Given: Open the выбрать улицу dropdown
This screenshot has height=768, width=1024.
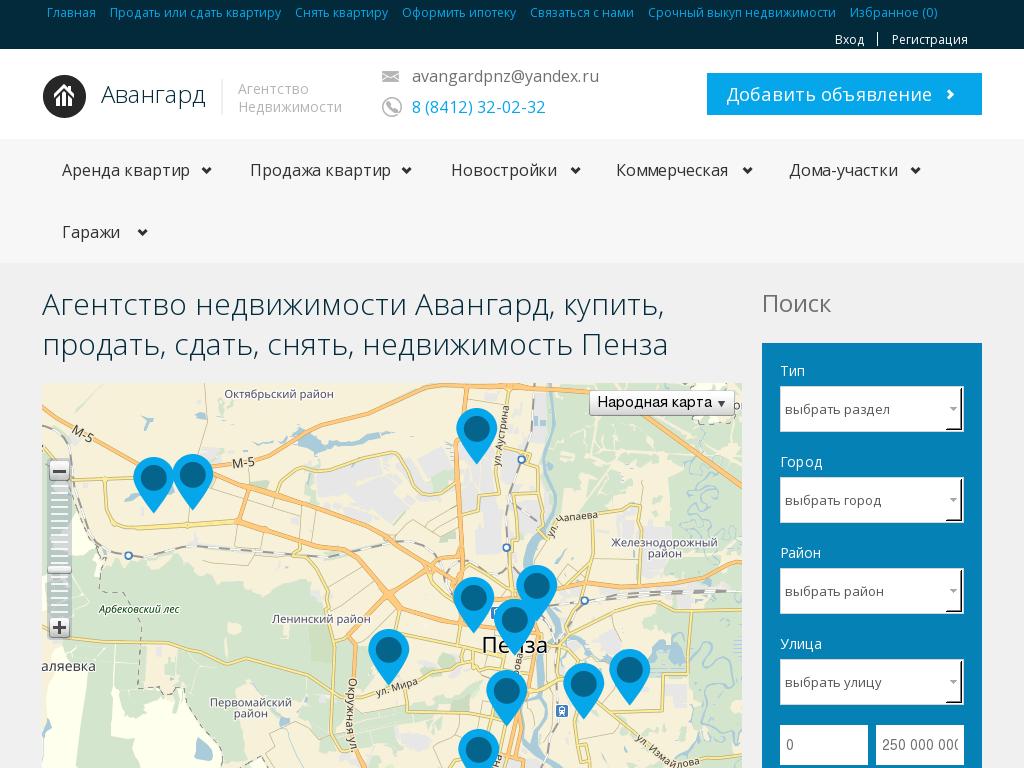Looking at the screenshot, I should pos(871,682).
